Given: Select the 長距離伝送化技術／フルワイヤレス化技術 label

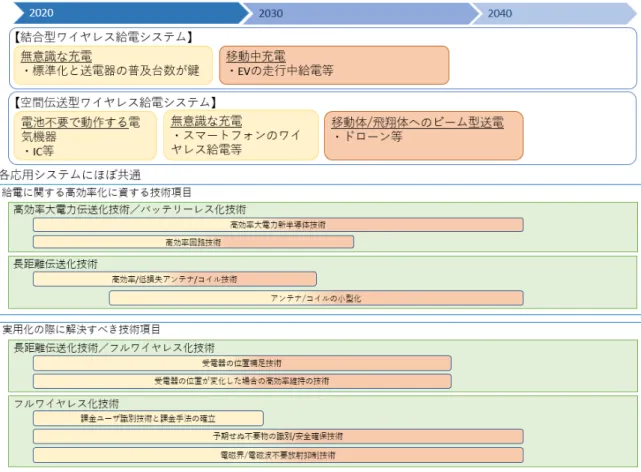Looking at the screenshot, I should [x=114, y=348].
